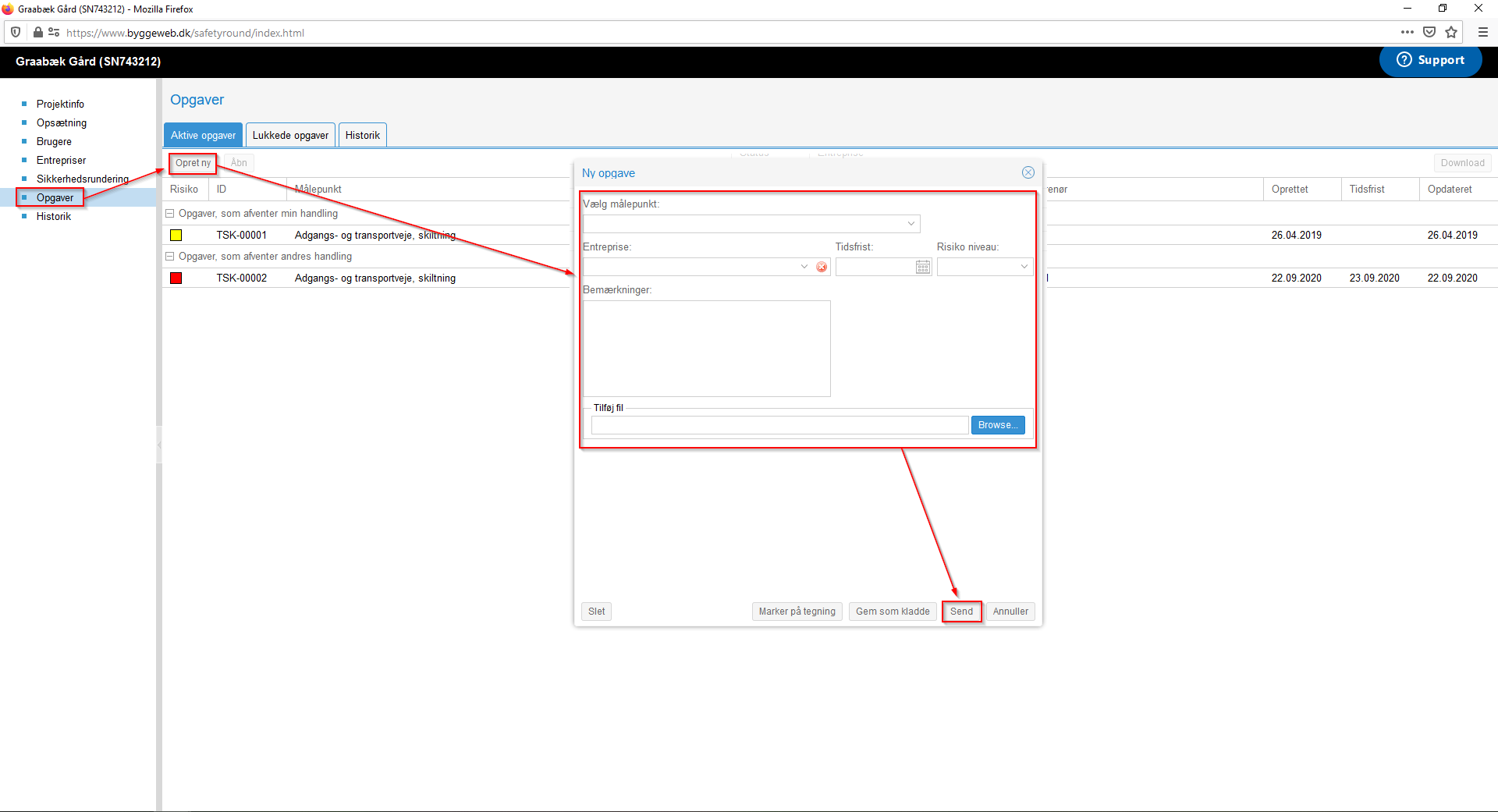The height and width of the screenshot is (812, 1498).
Task: Open the page actions ellipsis menu
Action: click(1407, 32)
